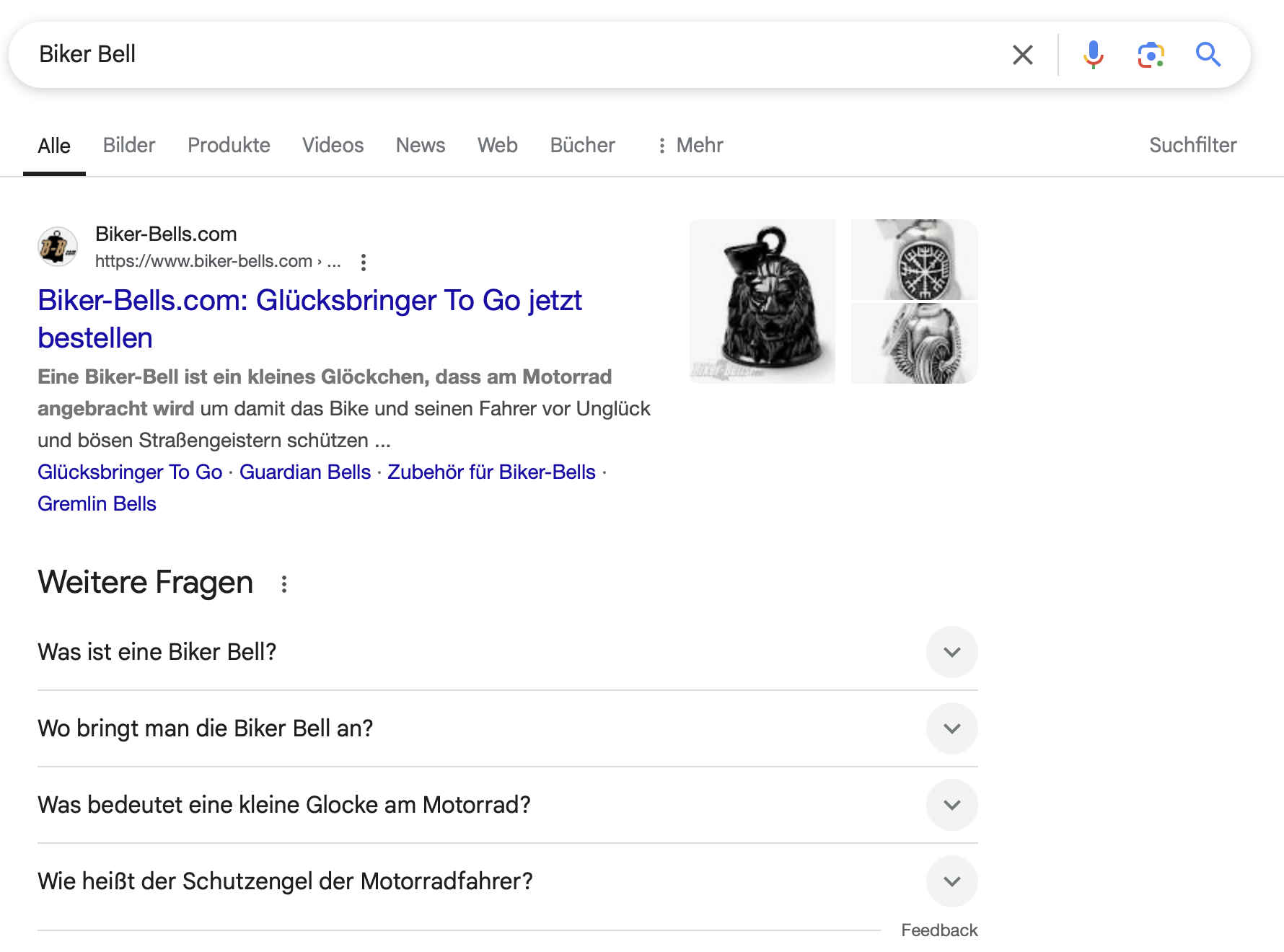Click the Suchfilter button
This screenshot has width=1284, height=952.
1192,146
